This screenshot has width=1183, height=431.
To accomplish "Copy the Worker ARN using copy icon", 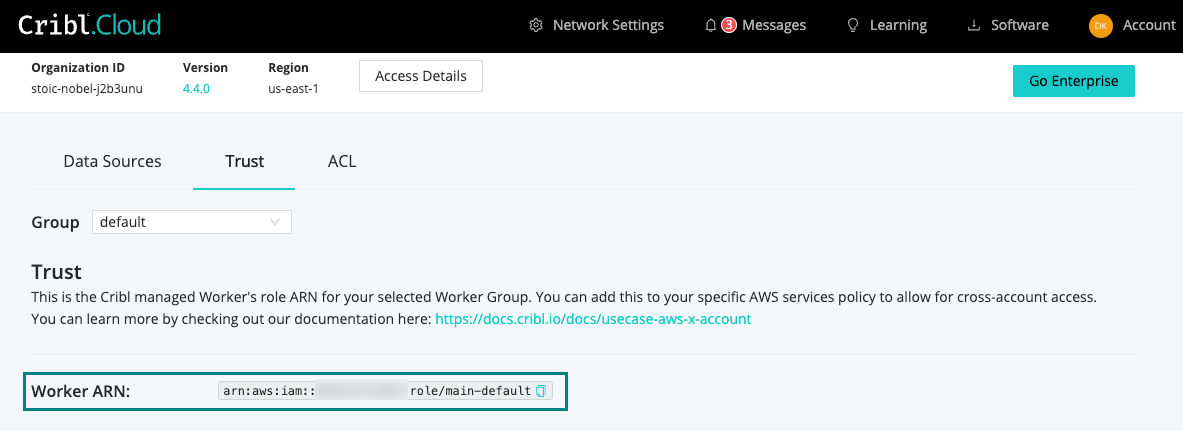I will tap(541, 391).
